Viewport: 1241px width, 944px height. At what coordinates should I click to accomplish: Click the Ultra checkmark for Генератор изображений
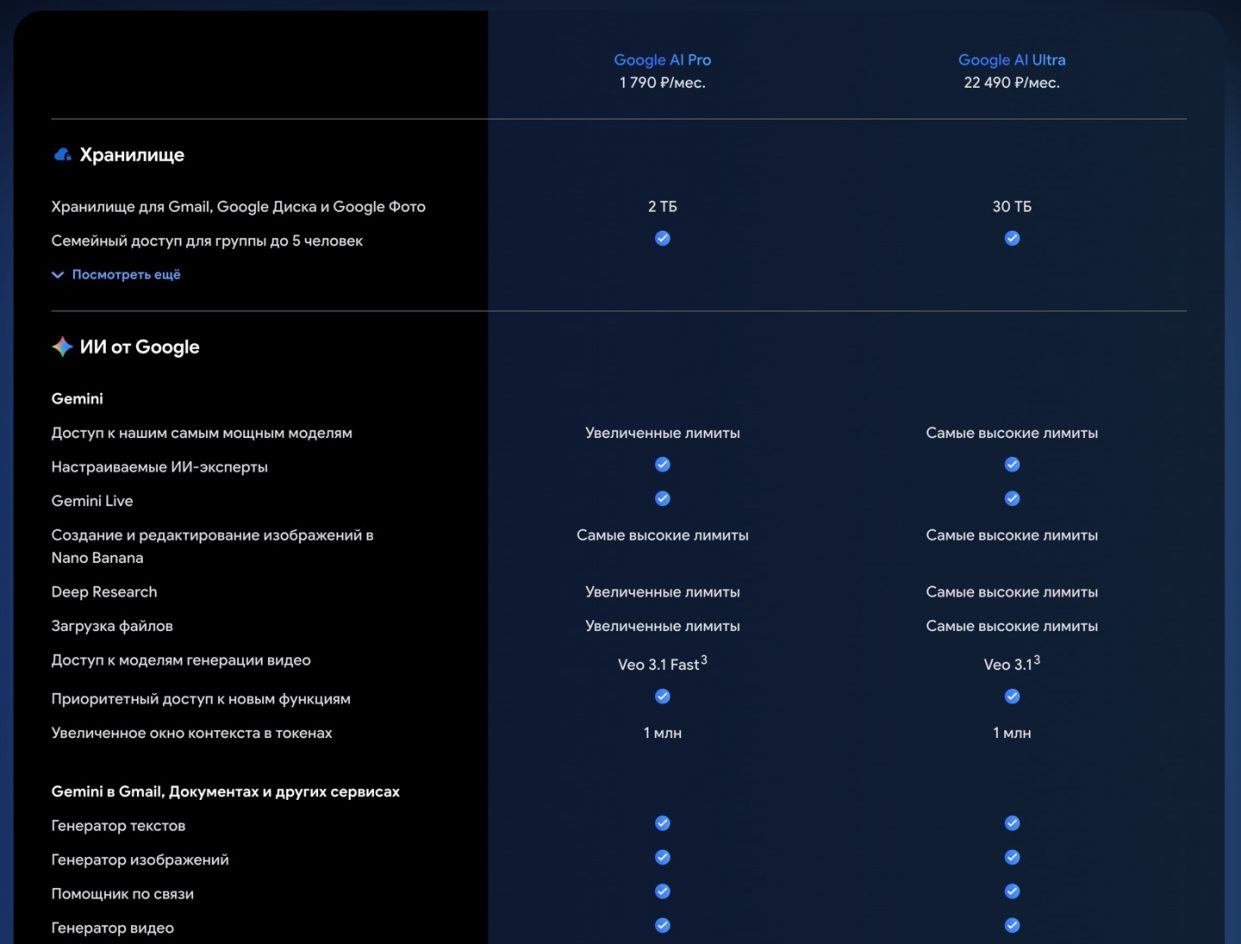[x=1012, y=857]
